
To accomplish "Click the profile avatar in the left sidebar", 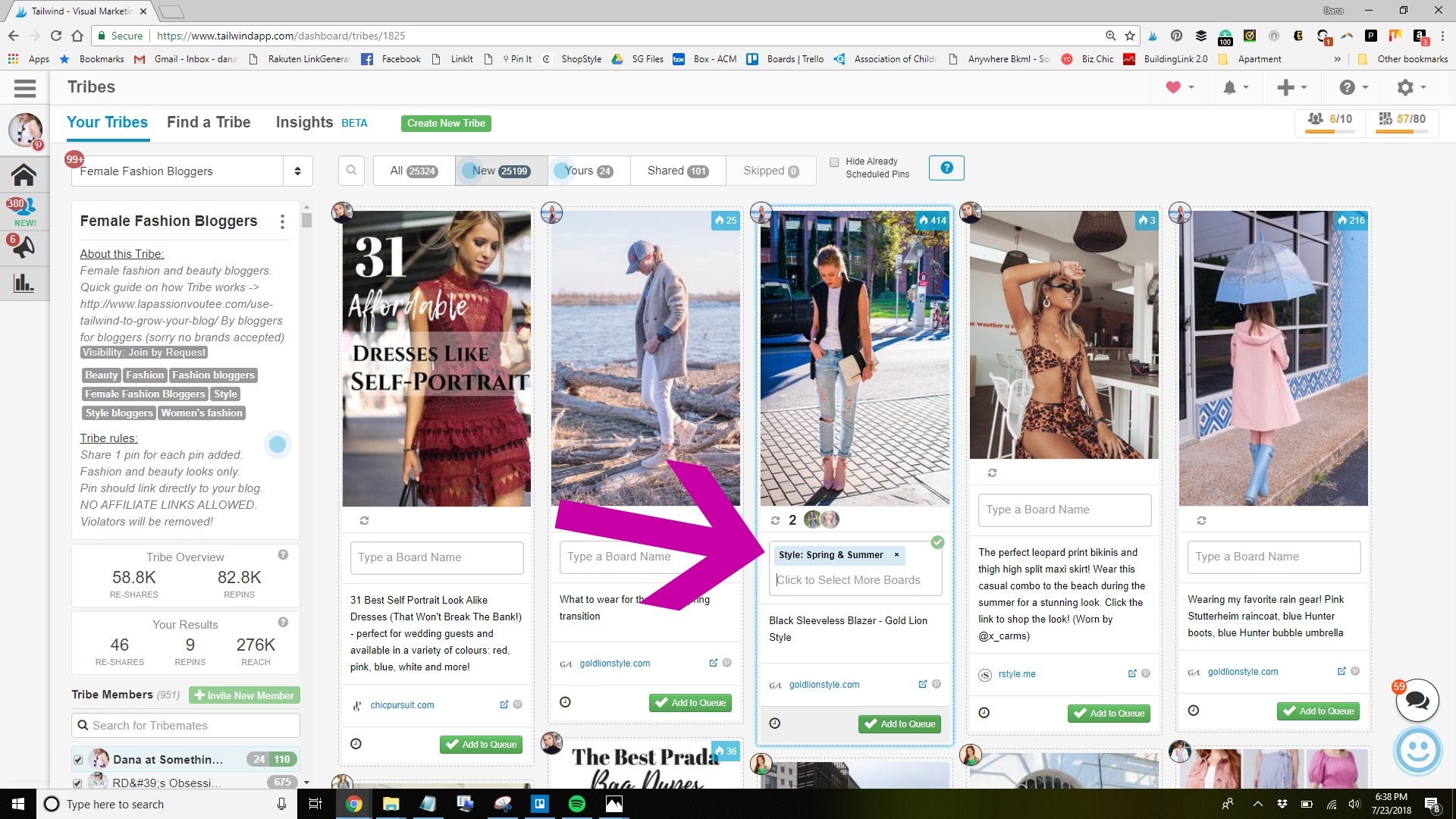I will coord(25,130).
